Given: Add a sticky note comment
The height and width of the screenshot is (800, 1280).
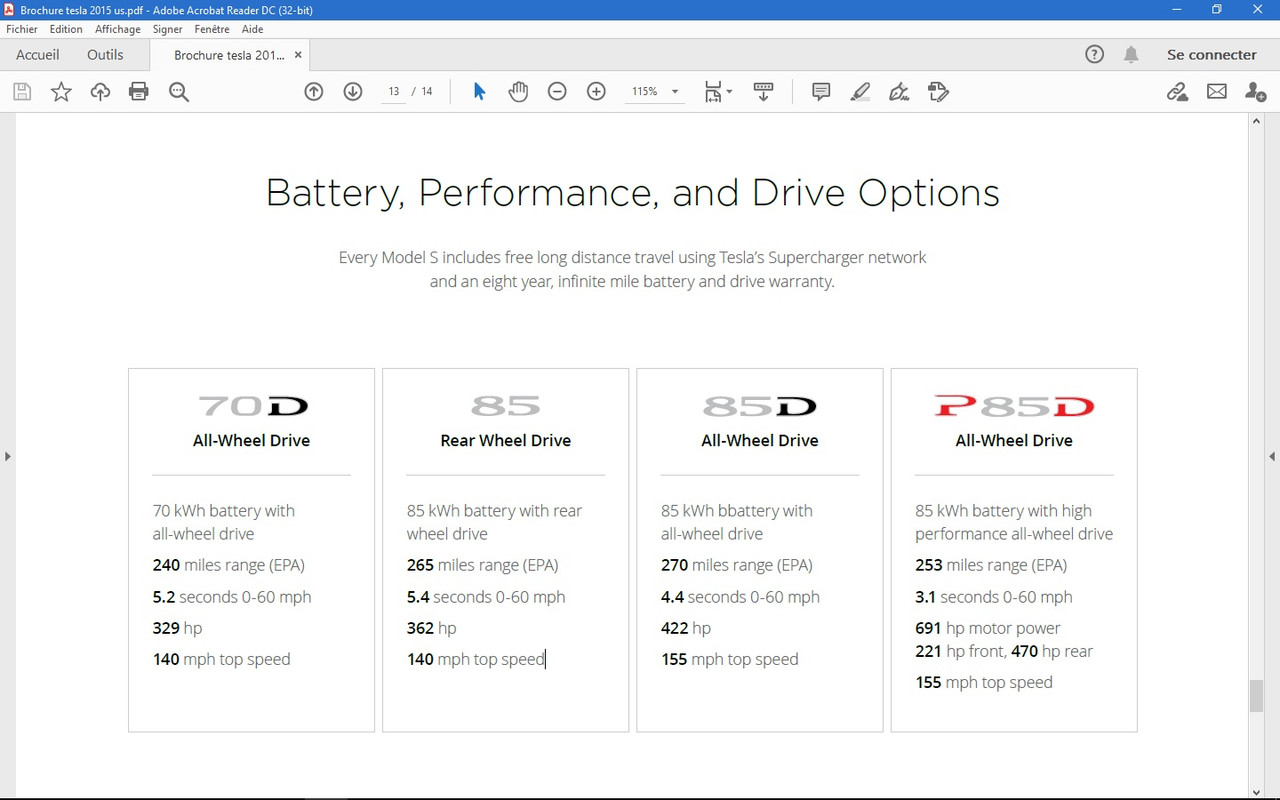Looking at the screenshot, I should click(x=821, y=92).
